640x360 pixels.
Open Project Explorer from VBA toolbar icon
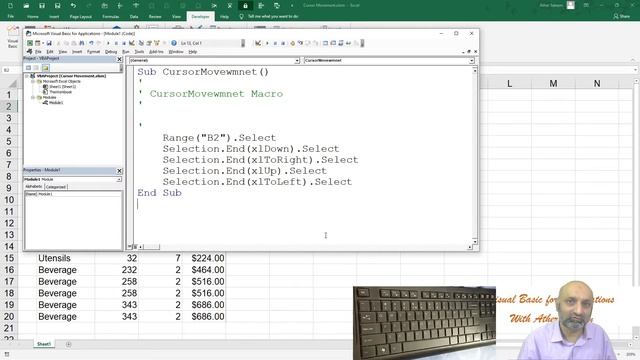(x=141, y=43)
